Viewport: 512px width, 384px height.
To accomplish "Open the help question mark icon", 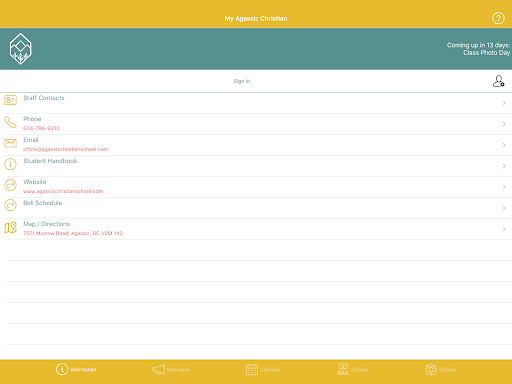I will [498, 18].
